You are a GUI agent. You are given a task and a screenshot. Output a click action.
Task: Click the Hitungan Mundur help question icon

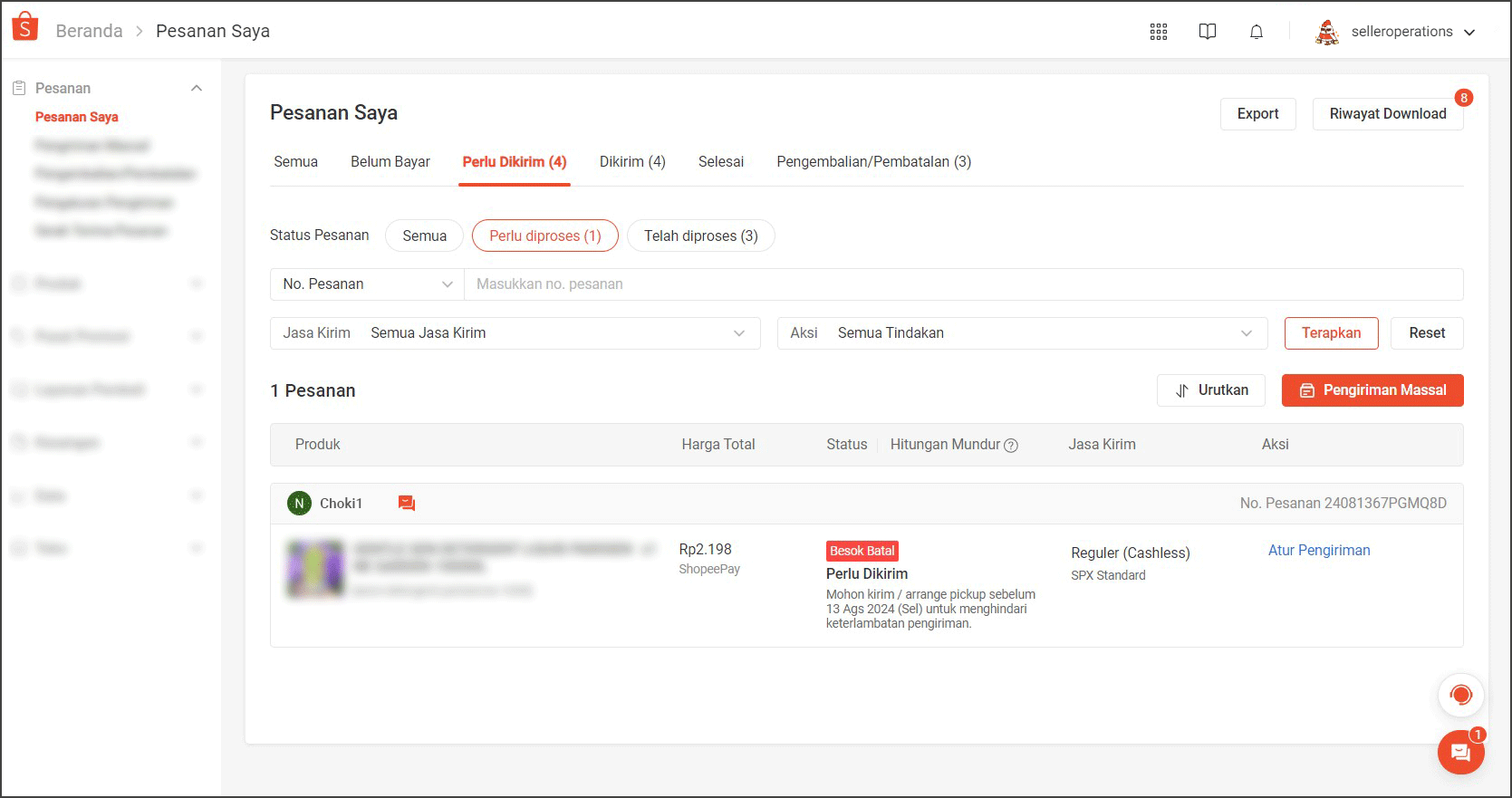coord(1012,446)
